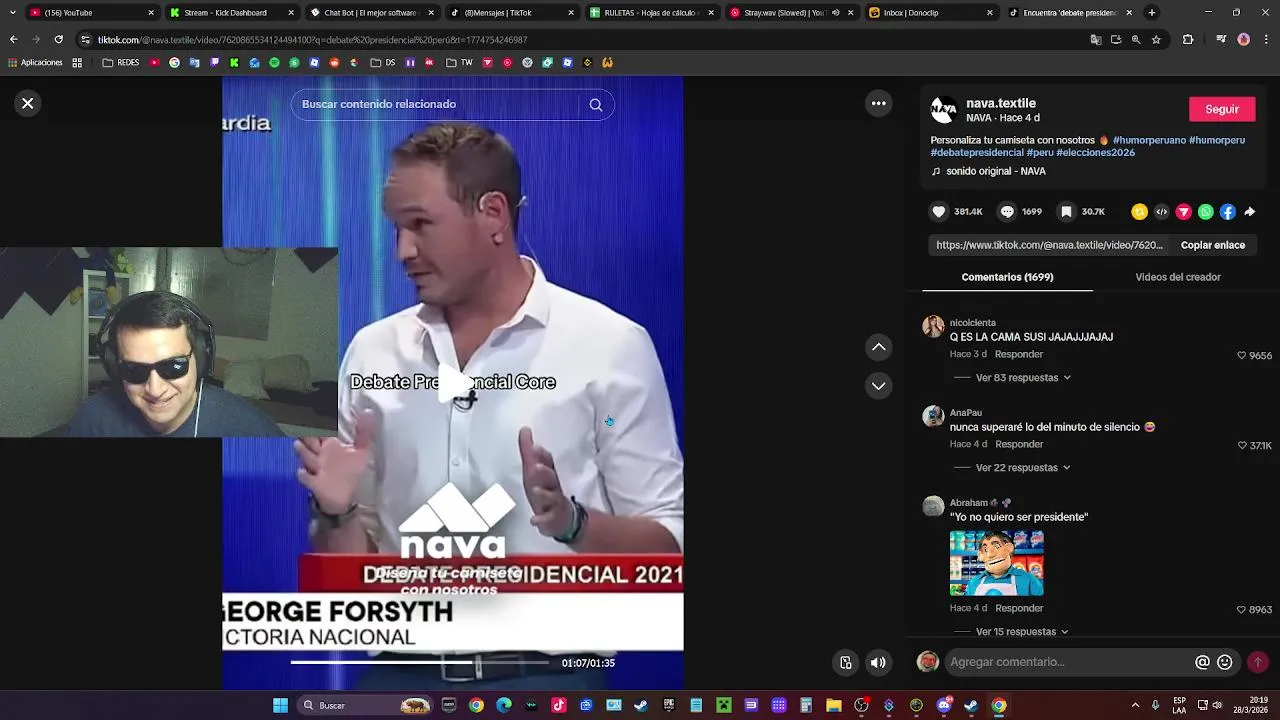Viewport: 1280px width, 720px height.
Task: Like Abraham's comment heart
Action: coord(1242,610)
